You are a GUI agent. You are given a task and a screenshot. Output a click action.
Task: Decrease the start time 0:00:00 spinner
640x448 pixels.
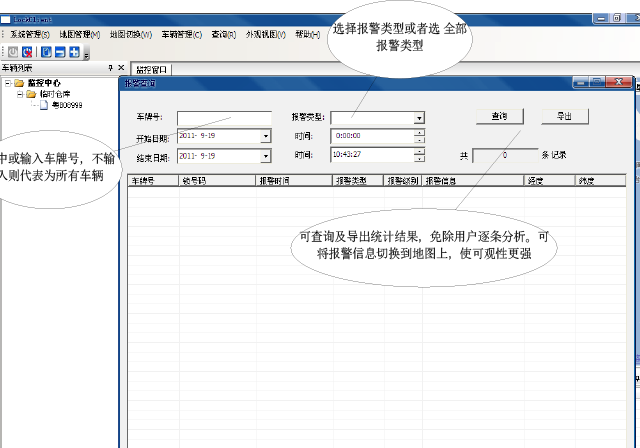[x=419, y=140]
